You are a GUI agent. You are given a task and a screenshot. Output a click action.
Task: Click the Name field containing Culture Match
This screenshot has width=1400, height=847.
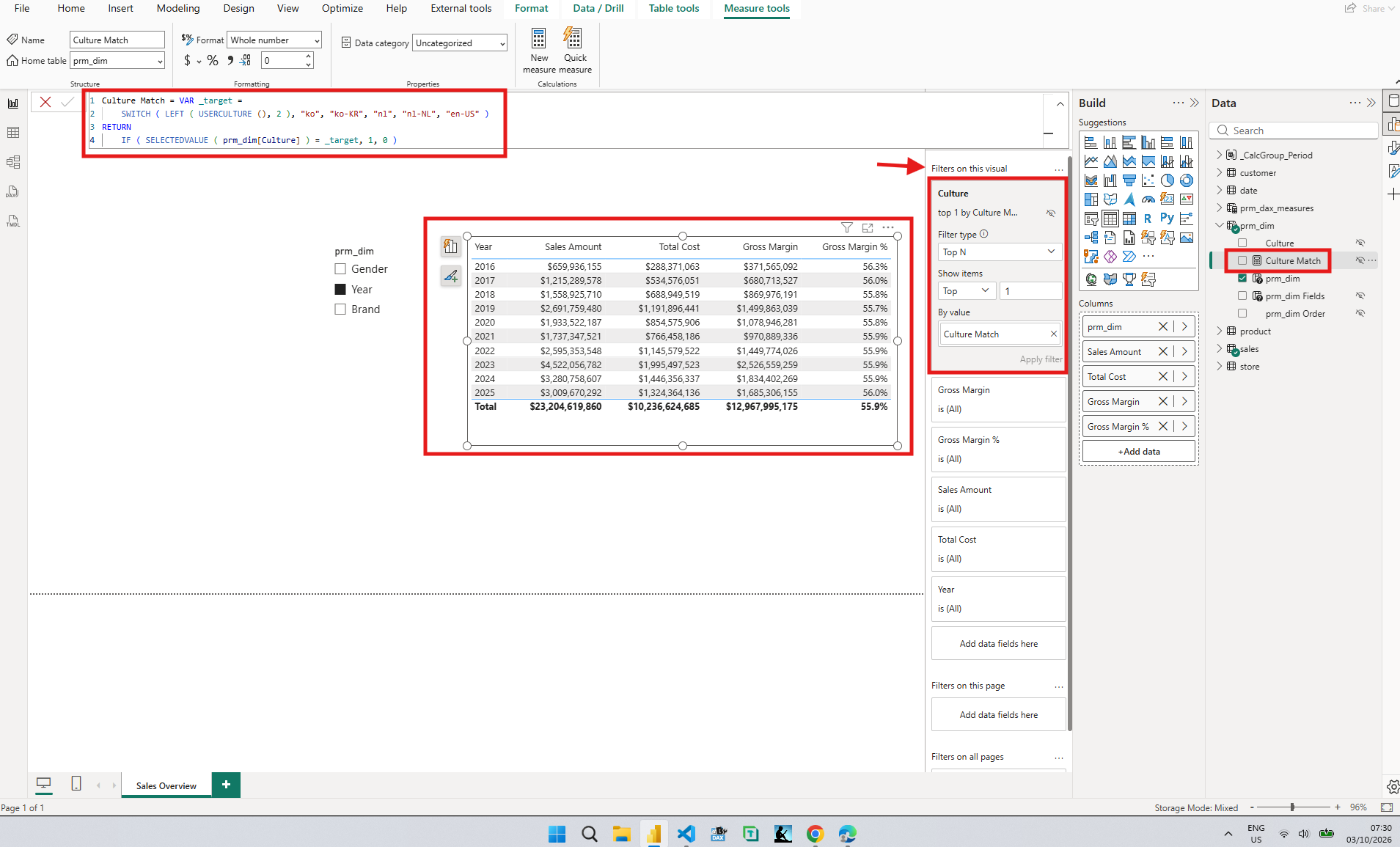click(117, 40)
